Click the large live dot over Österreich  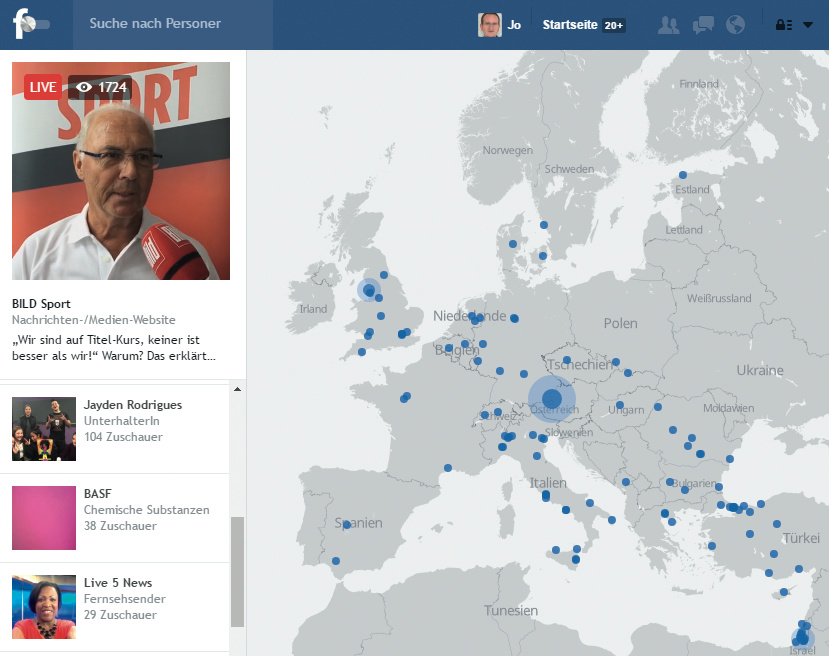551,399
